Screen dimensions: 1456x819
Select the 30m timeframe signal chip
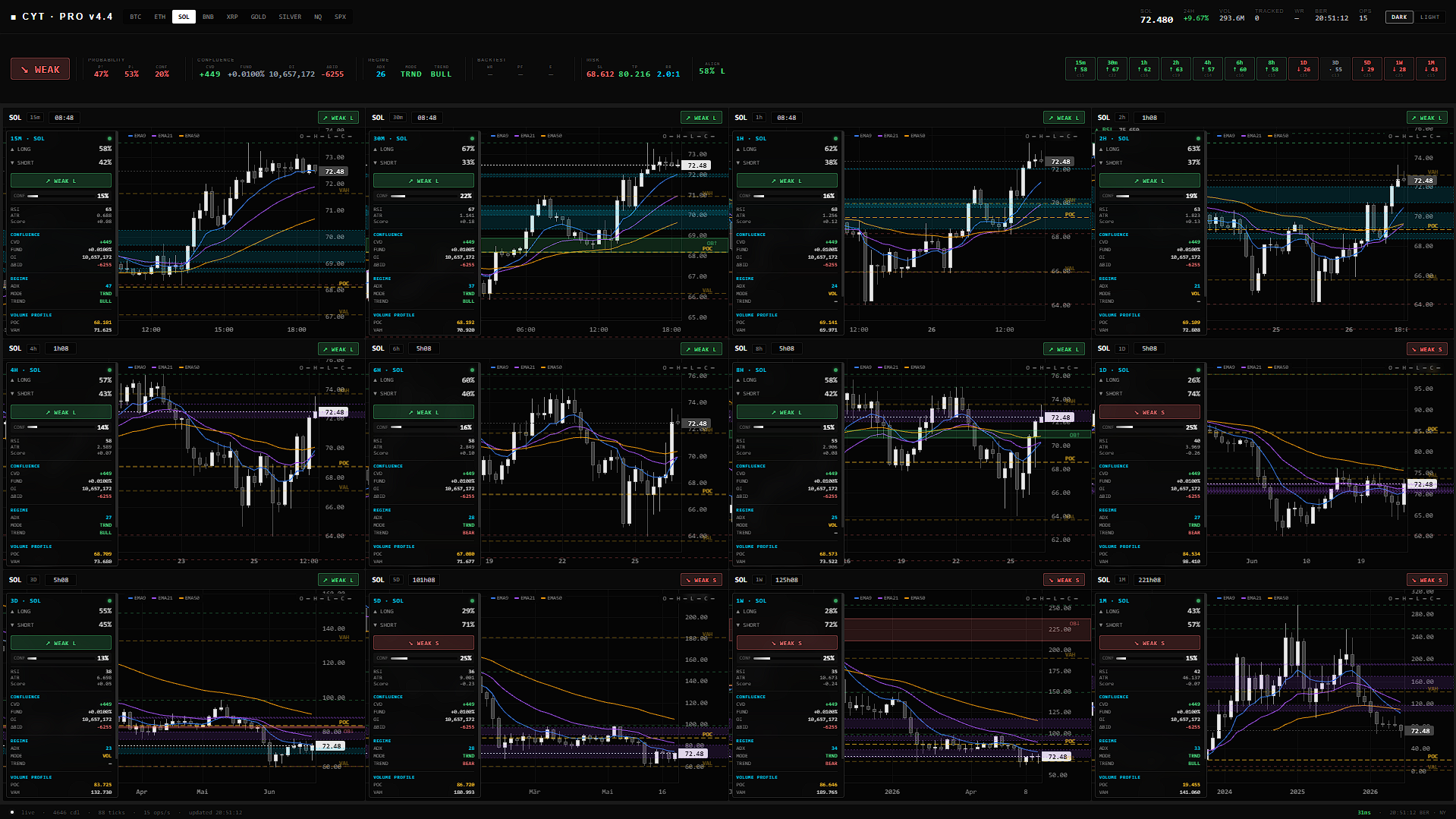pos(1112,68)
